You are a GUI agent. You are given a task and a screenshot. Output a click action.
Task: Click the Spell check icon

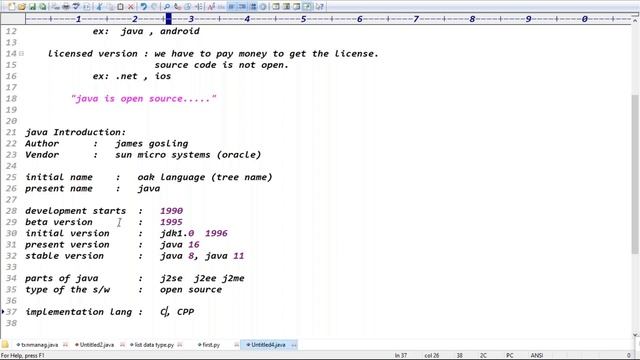point(76,7)
